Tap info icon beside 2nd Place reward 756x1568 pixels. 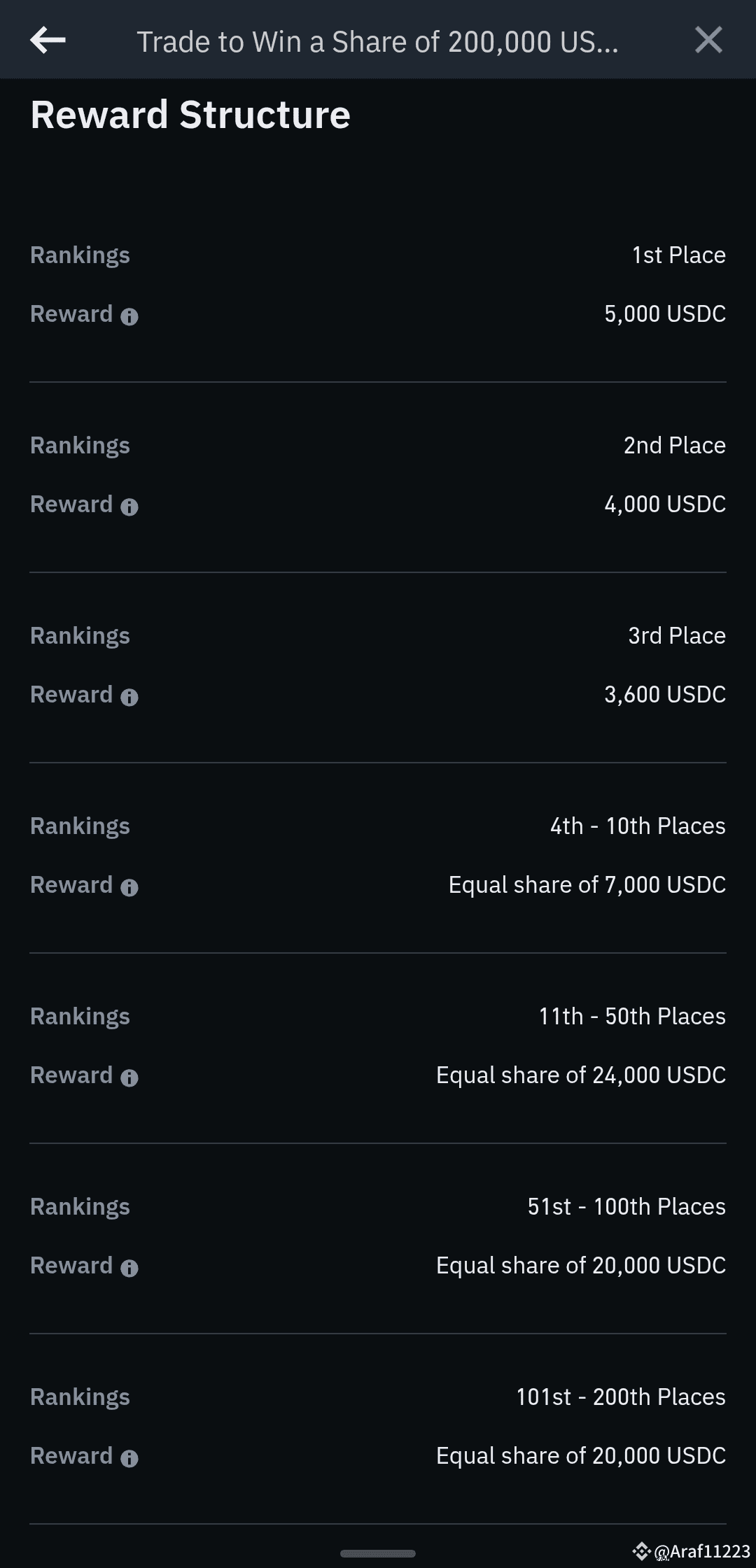tap(129, 507)
